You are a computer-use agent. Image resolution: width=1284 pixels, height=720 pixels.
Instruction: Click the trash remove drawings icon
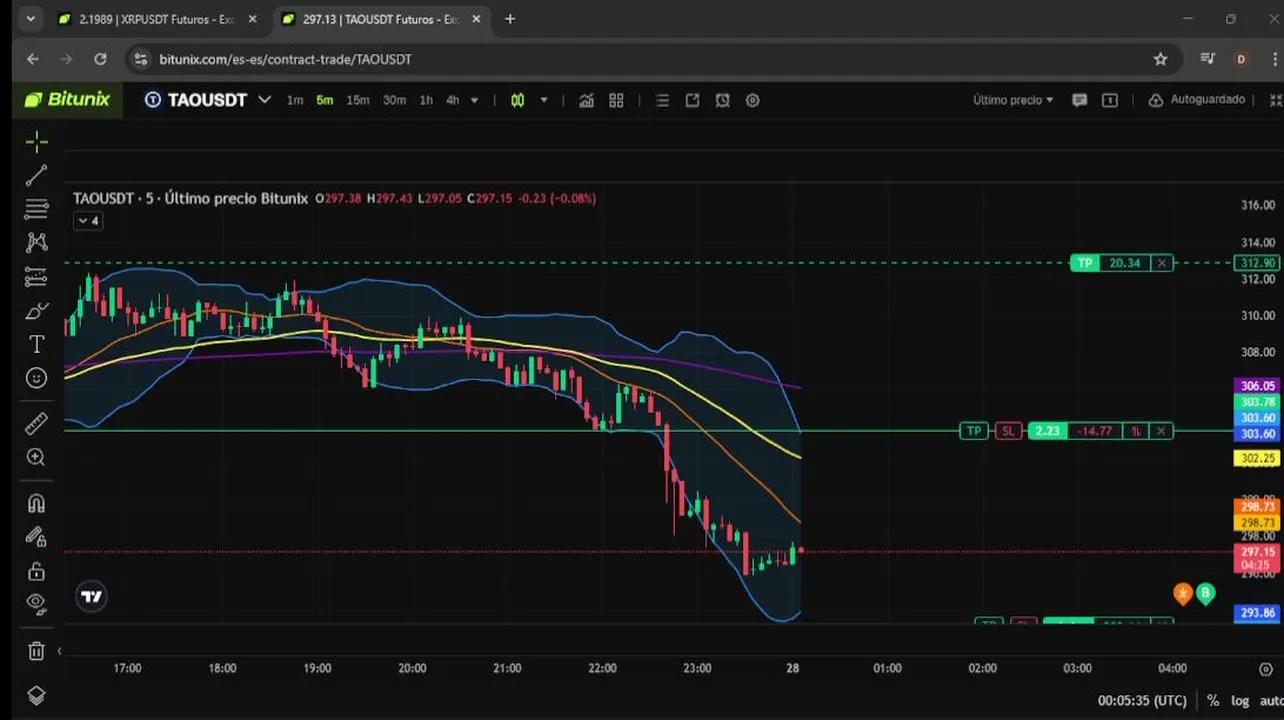click(x=36, y=651)
